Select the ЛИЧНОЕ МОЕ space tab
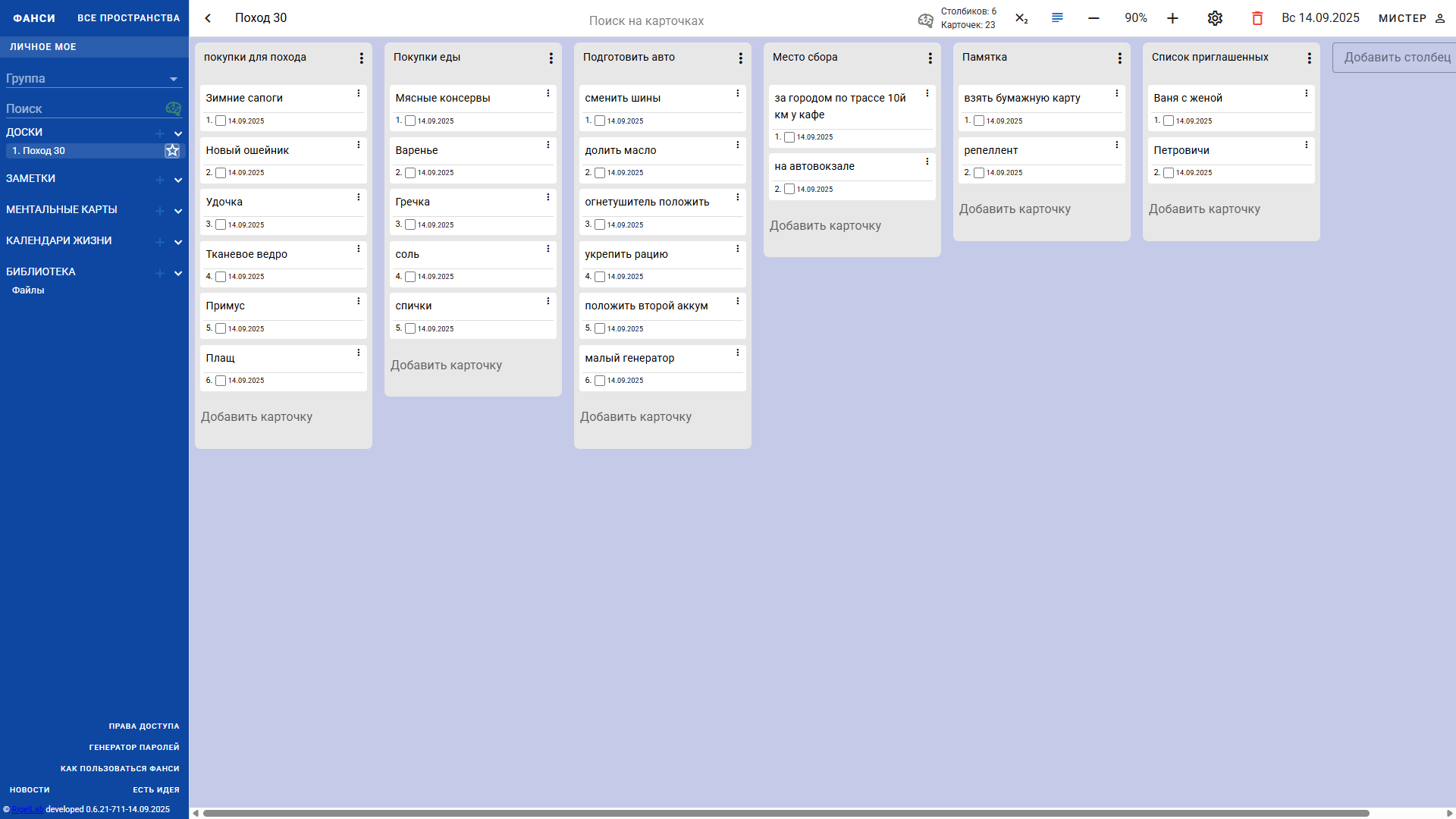1456x819 pixels. pos(43,47)
